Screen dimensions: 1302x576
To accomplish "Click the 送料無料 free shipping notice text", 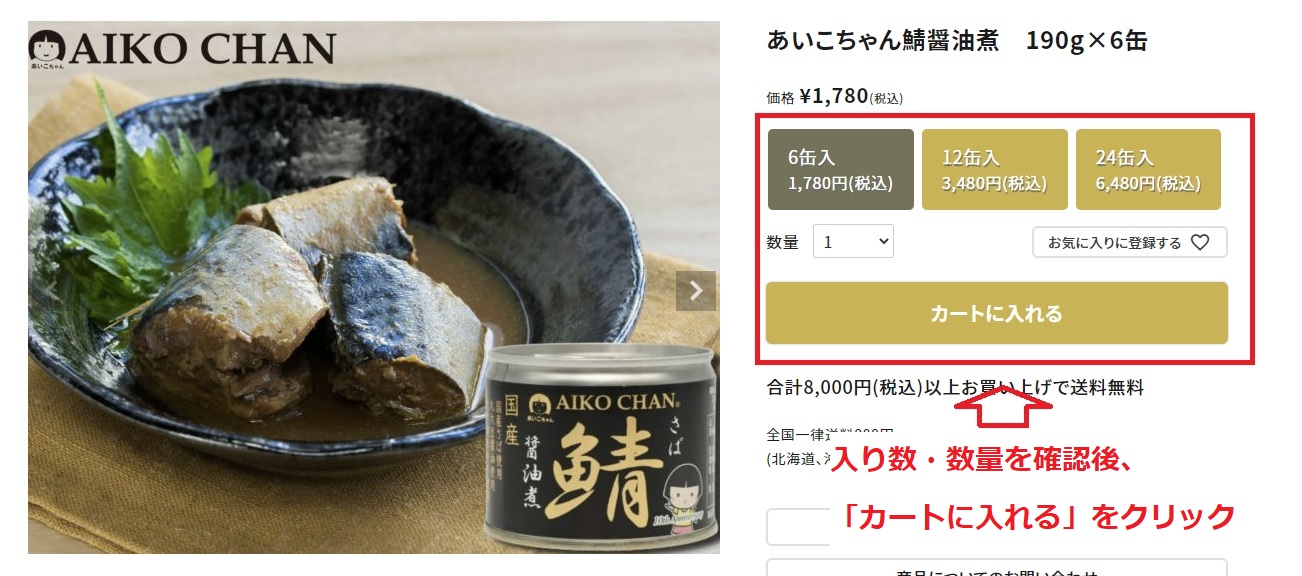I will (x=1107, y=388).
